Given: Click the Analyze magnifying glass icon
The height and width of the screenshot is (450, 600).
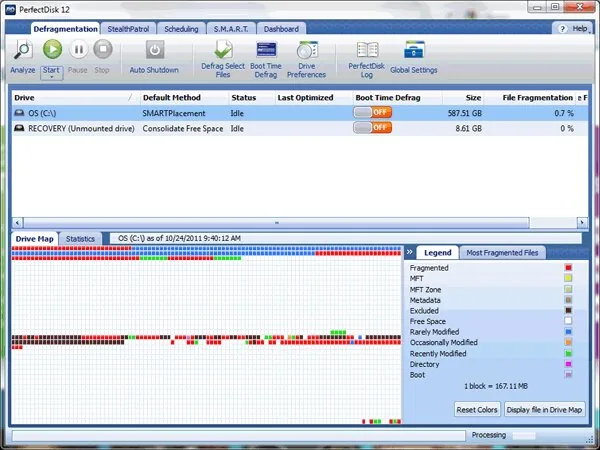Looking at the screenshot, I should [x=23, y=50].
